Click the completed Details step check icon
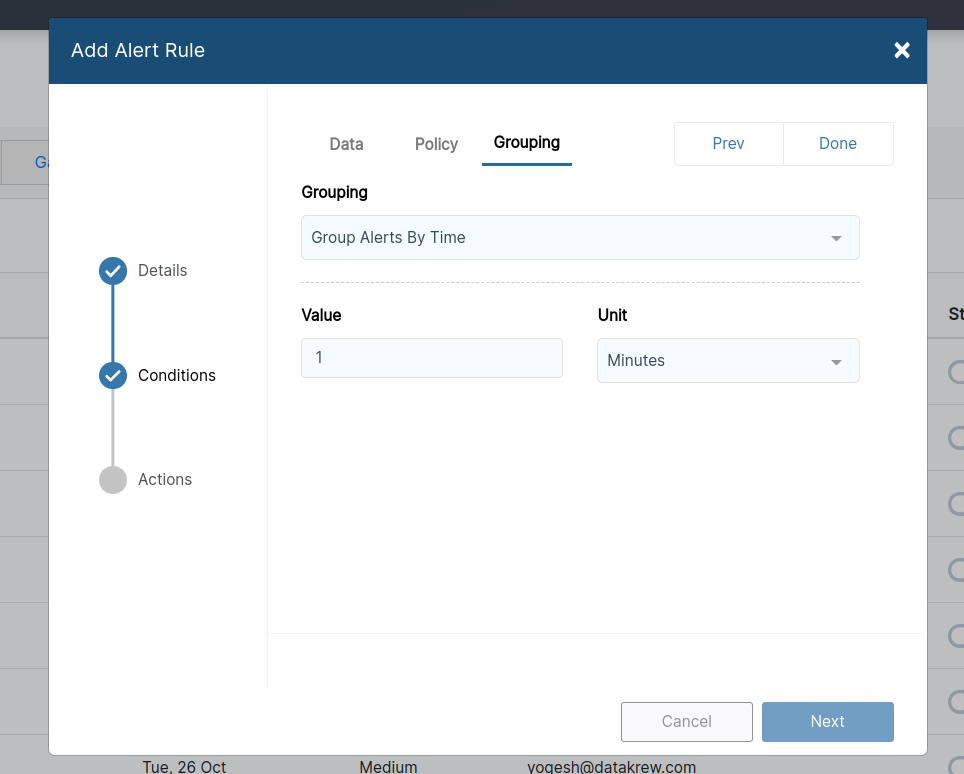Screen dimensions: 964x774 (x=113, y=270)
